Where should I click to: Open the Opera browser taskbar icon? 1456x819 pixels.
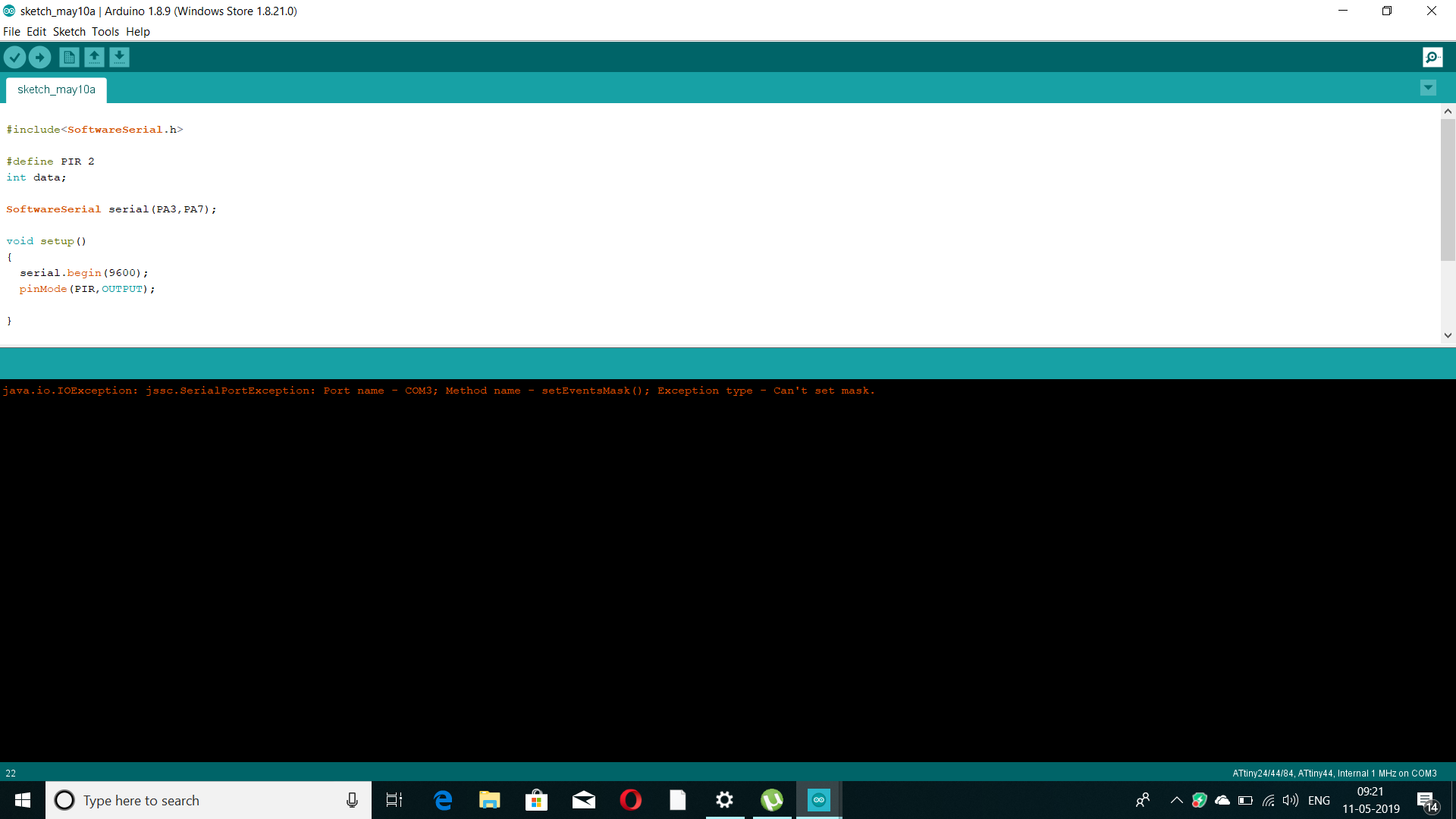click(630, 800)
